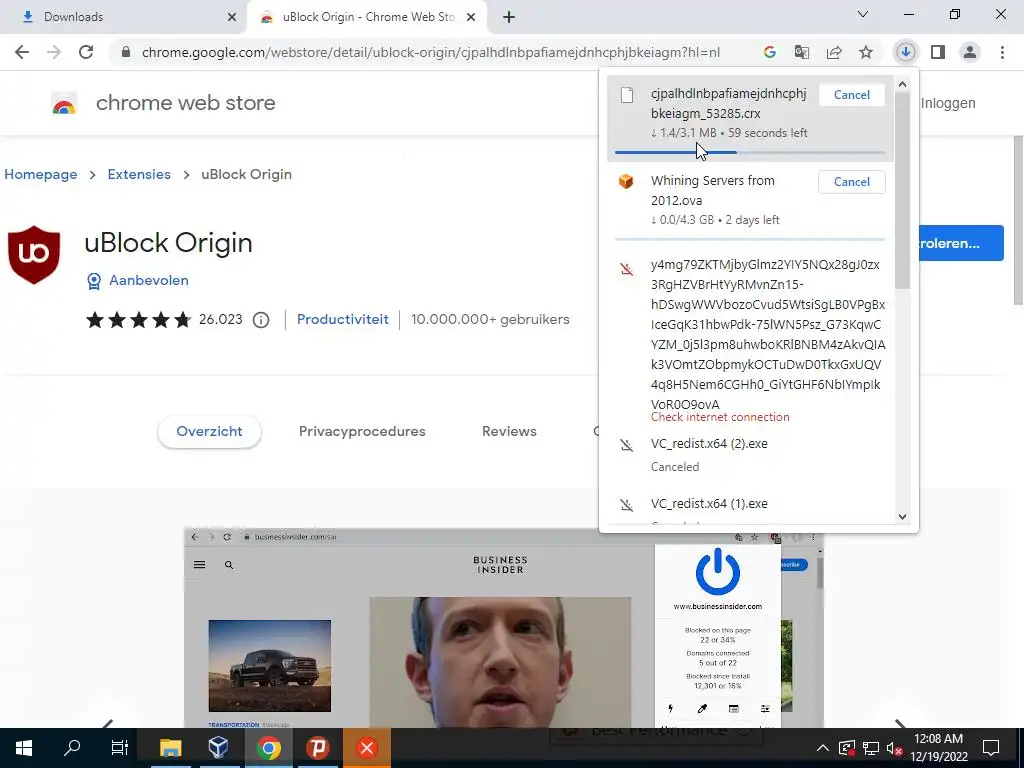Open a new browser tab
The image size is (1024, 768).
click(509, 17)
